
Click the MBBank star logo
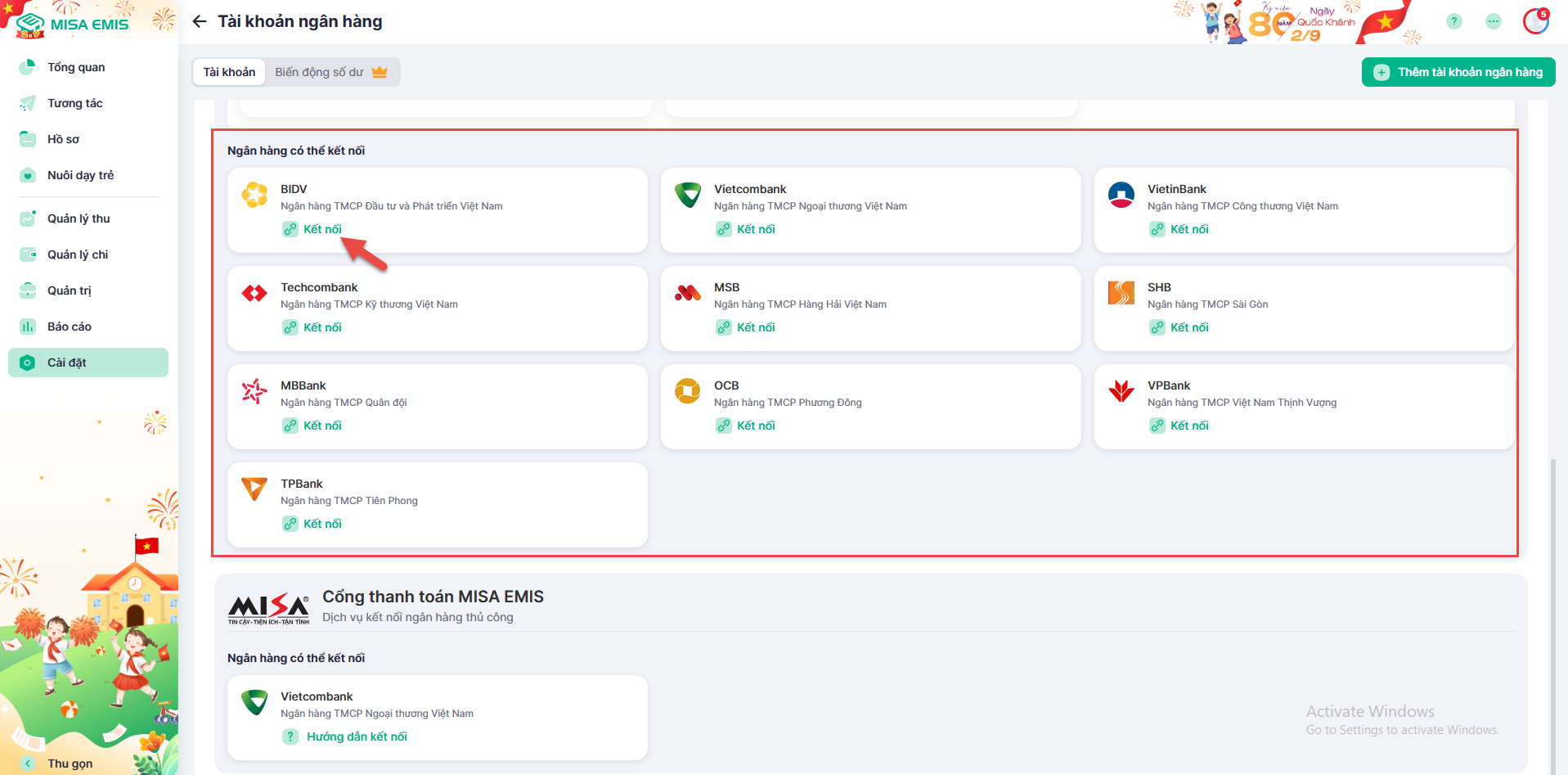(x=254, y=391)
